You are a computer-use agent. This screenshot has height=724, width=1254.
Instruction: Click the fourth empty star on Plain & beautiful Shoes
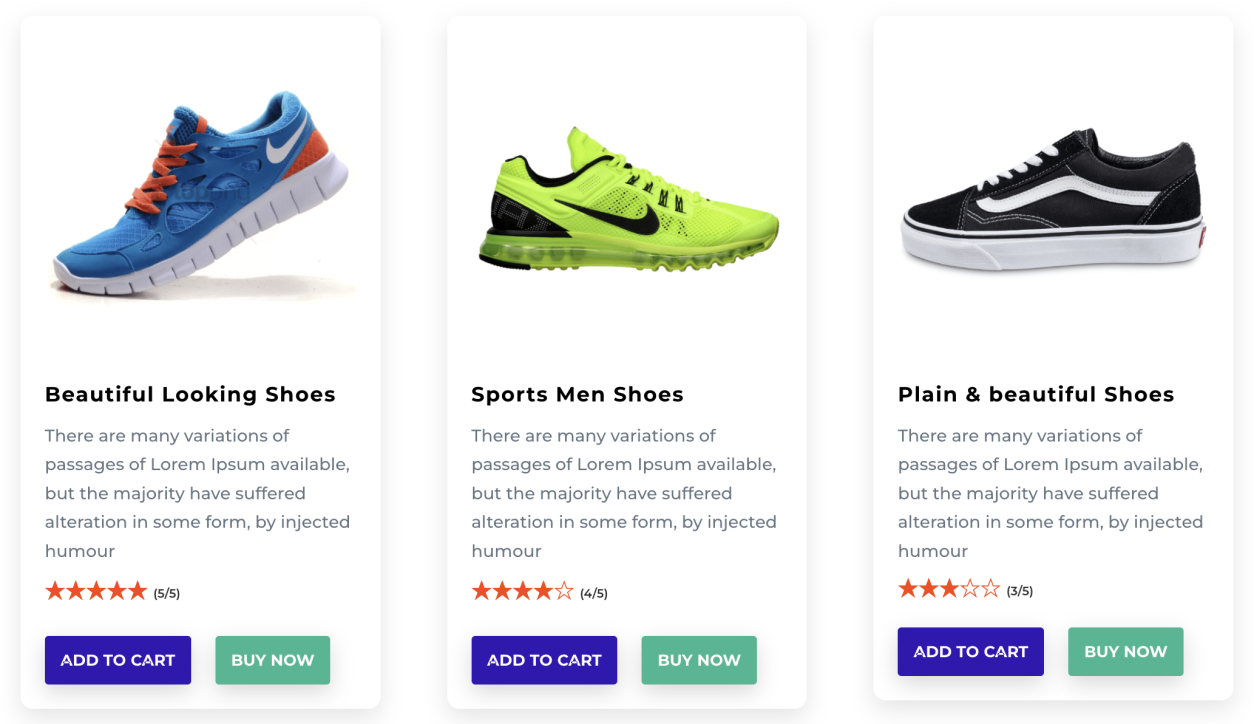click(969, 588)
